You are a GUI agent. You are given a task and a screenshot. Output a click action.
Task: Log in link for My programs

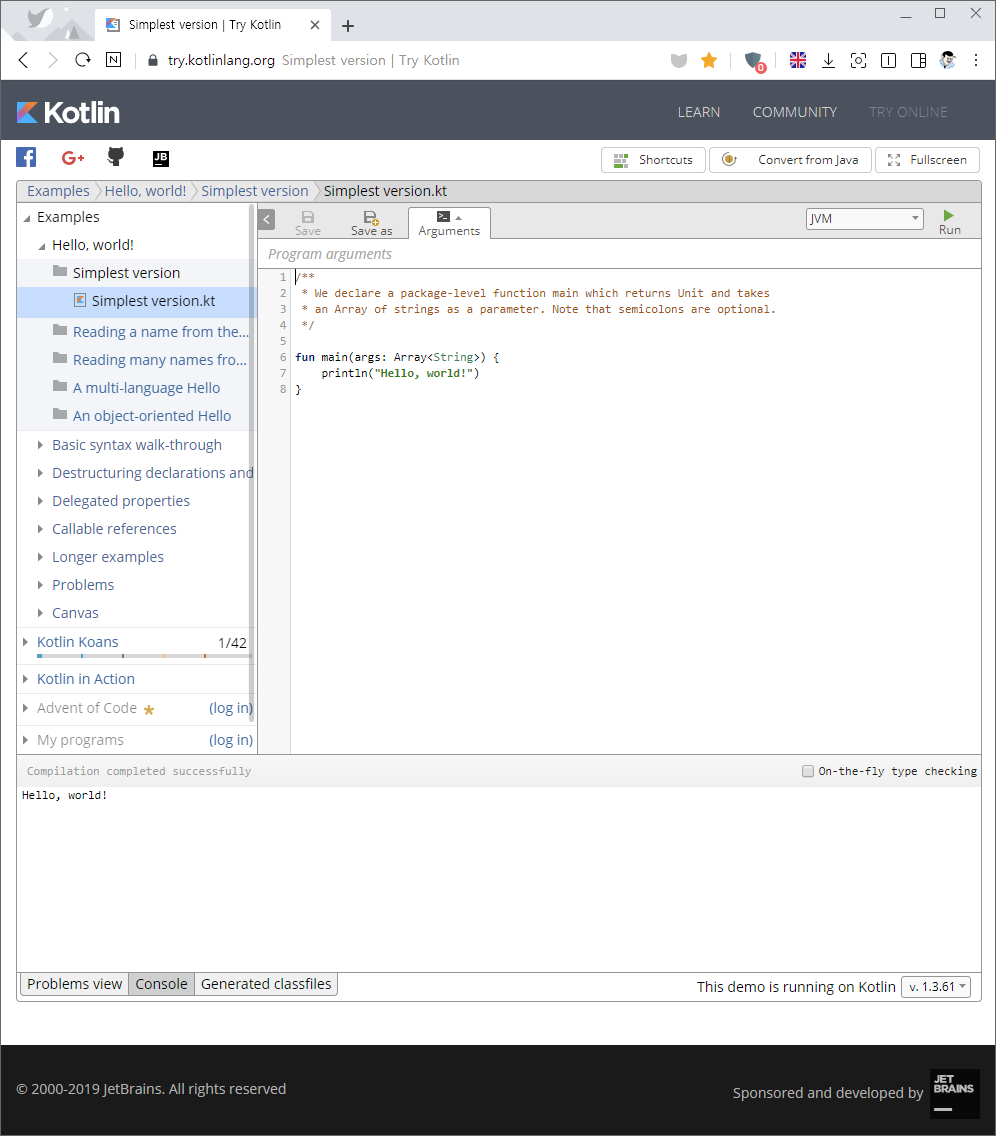(231, 740)
